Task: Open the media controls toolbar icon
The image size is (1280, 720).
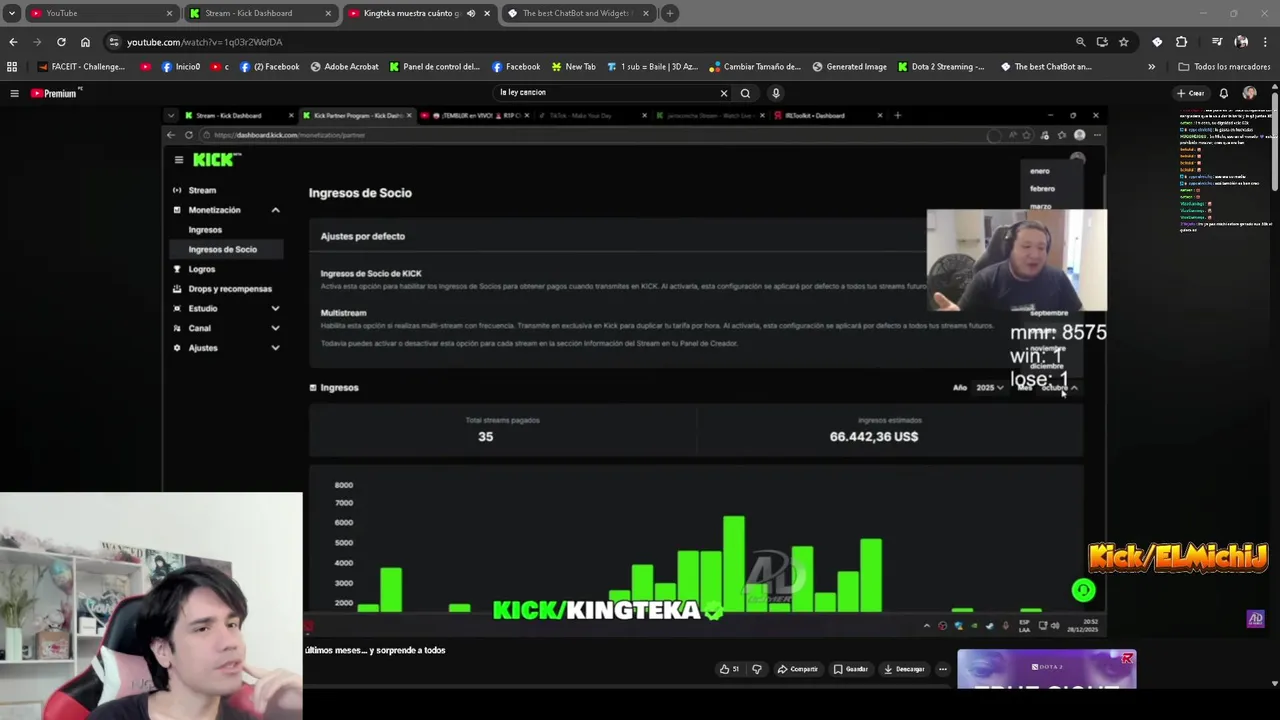Action: 1216,42
